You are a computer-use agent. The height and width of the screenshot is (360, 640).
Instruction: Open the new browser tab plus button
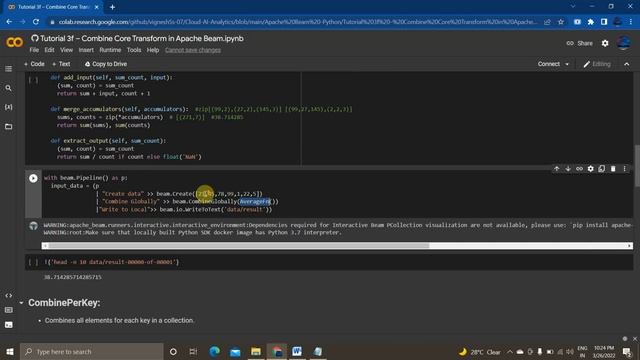112,7
